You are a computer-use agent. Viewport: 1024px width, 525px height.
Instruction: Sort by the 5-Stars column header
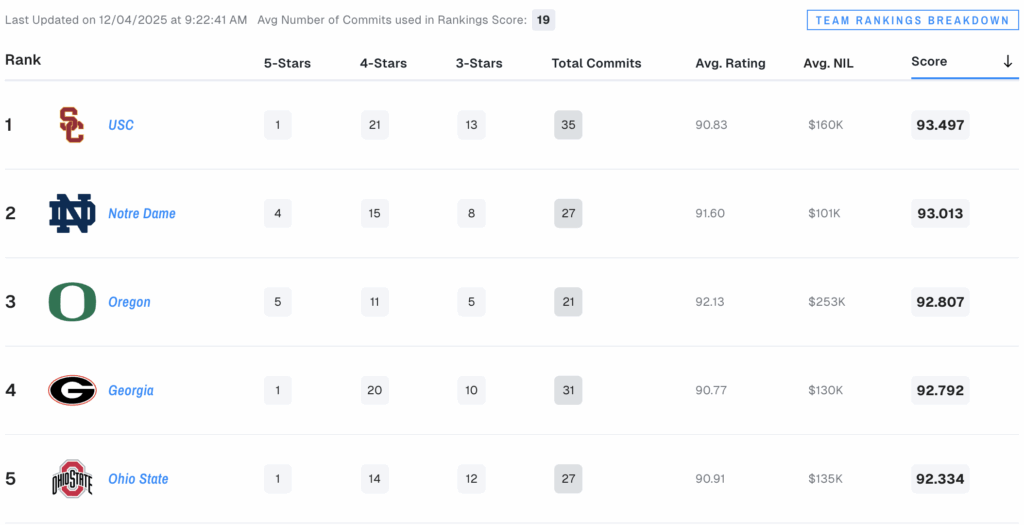point(287,63)
